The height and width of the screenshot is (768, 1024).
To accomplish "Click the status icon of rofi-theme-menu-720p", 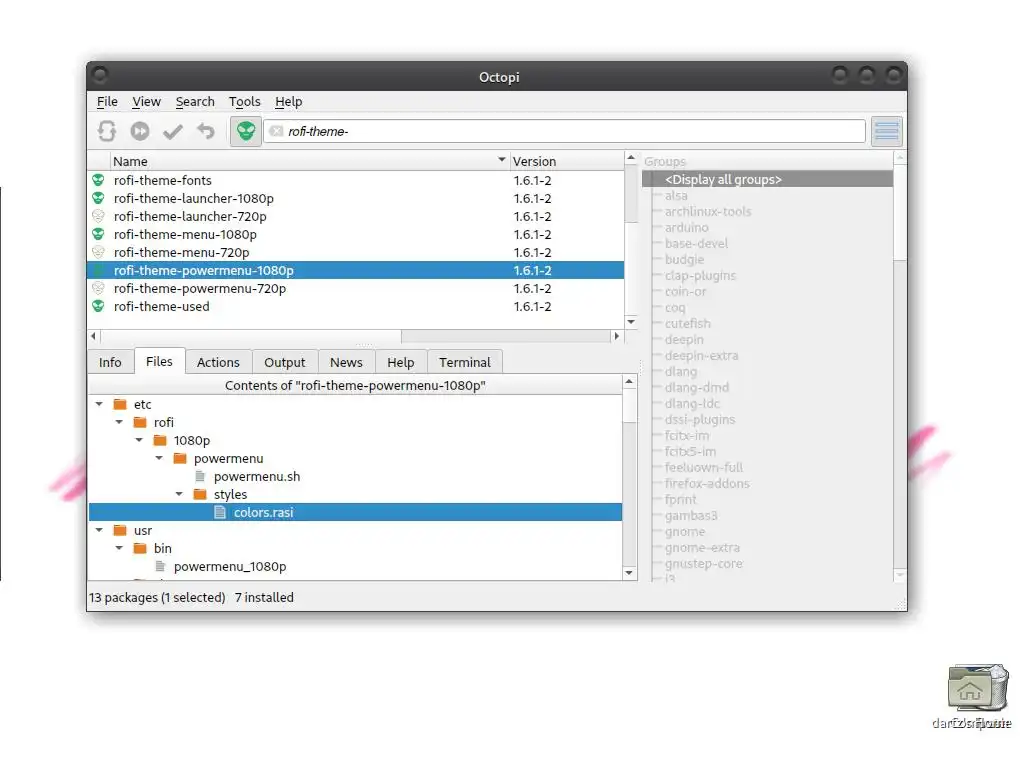I will coord(98,252).
